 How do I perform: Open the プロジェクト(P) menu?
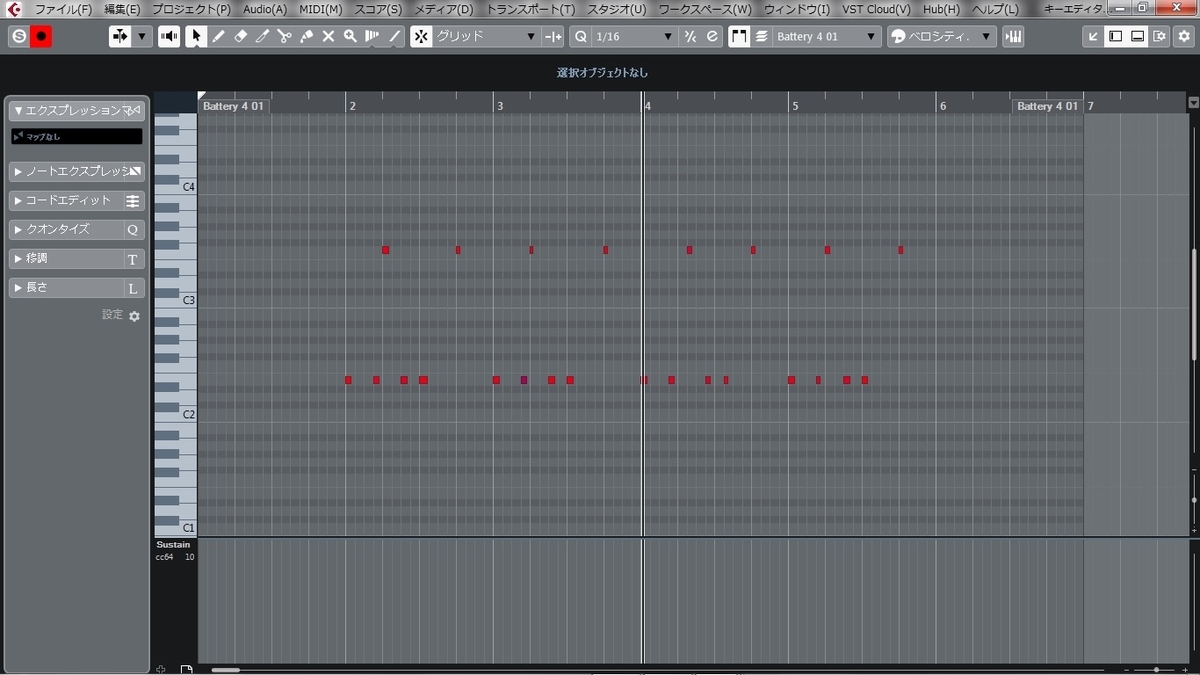tap(190, 9)
